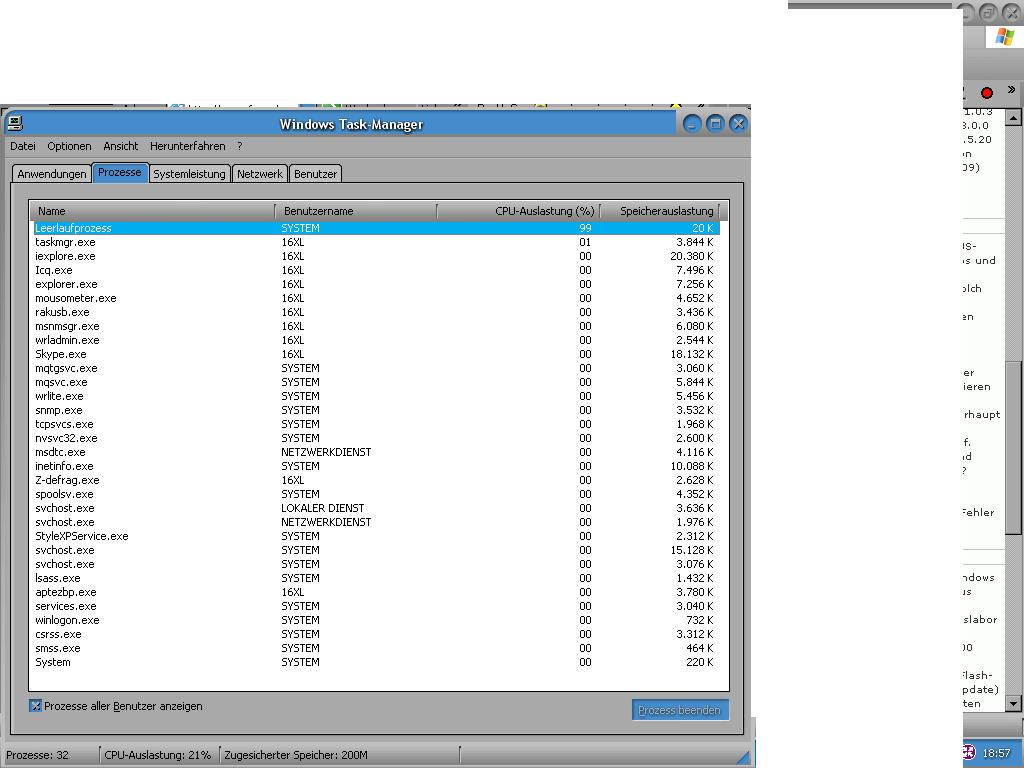Image resolution: width=1024 pixels, height=768 pixels.
Task: Click 'Prozesse: 32' in status bar
Action: tap(37, 755)
